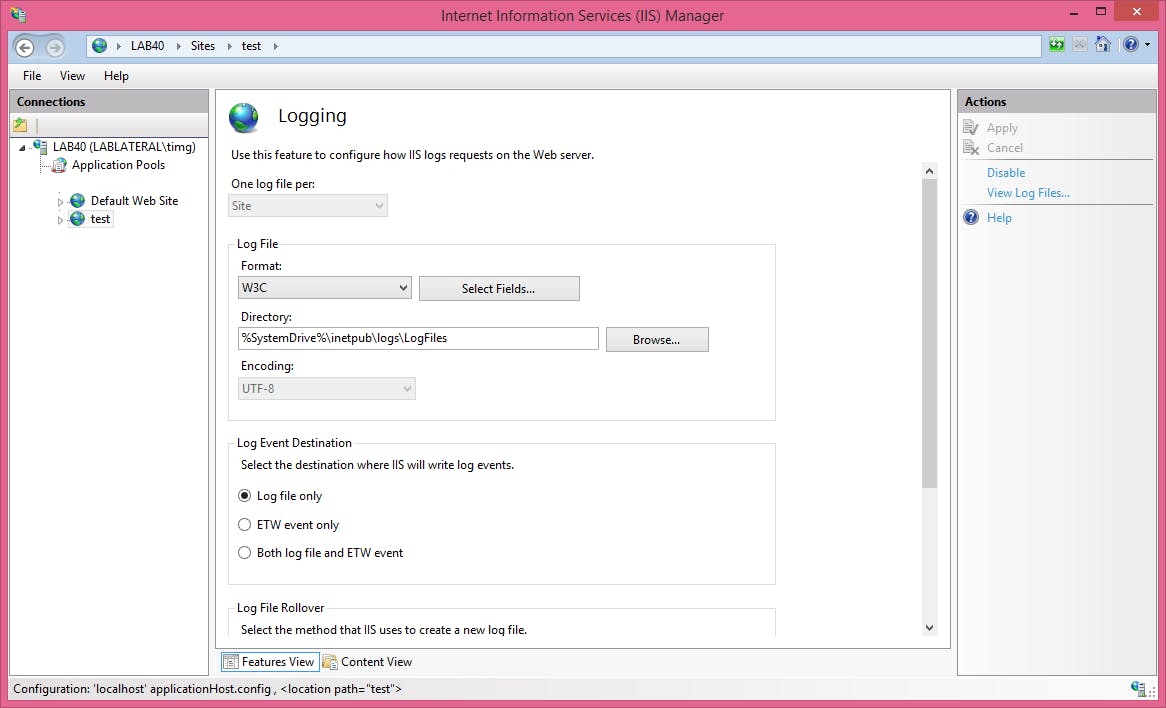Image resolution: width=1166 pixels, height=708 pixels.
Task: Click the Forward navigation arrow
Action: 54,48
